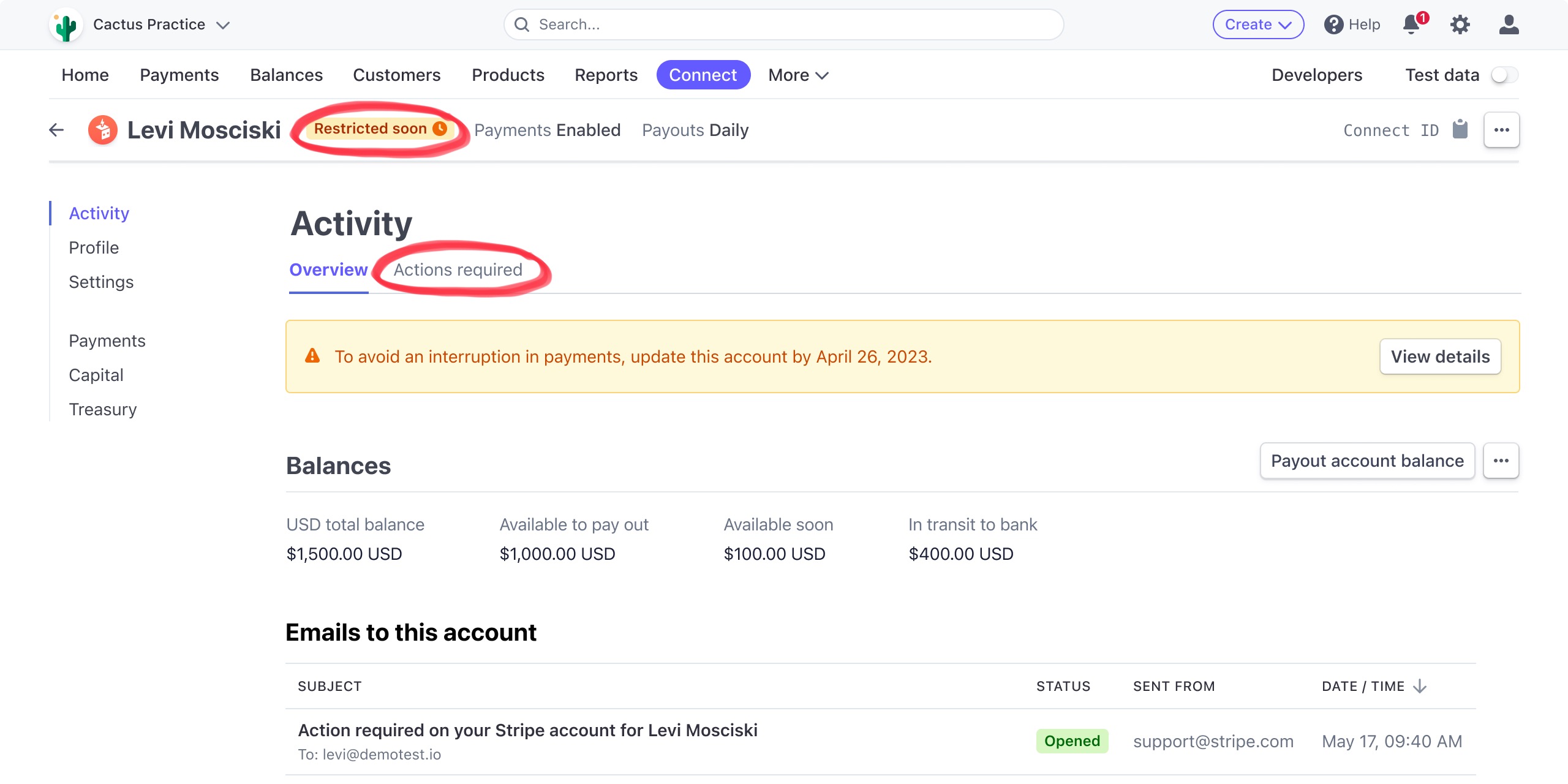Click the notifications bell icon

[x=1412, y=24]
